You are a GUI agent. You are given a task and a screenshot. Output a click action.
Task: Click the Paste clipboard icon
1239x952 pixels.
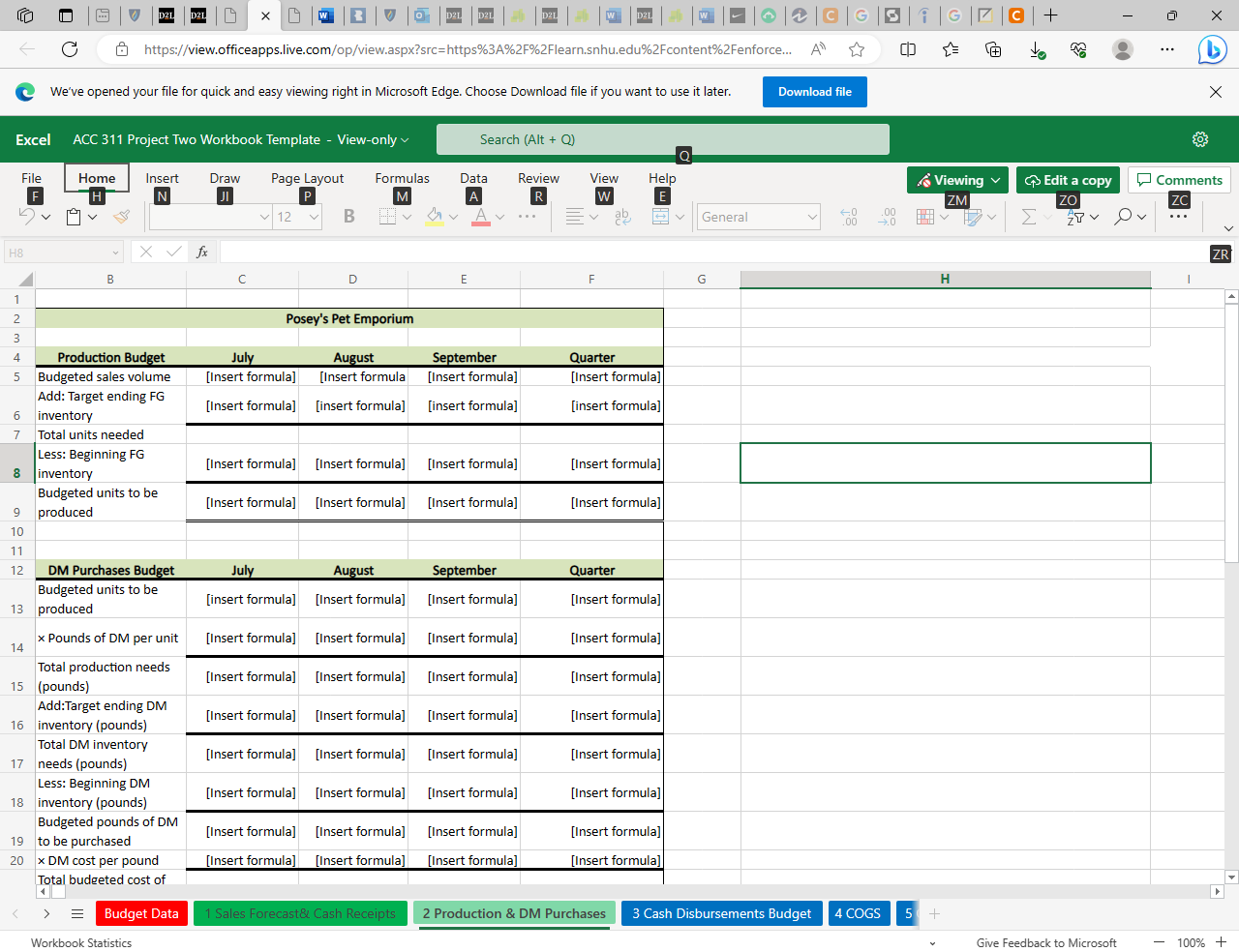[74, 217]
